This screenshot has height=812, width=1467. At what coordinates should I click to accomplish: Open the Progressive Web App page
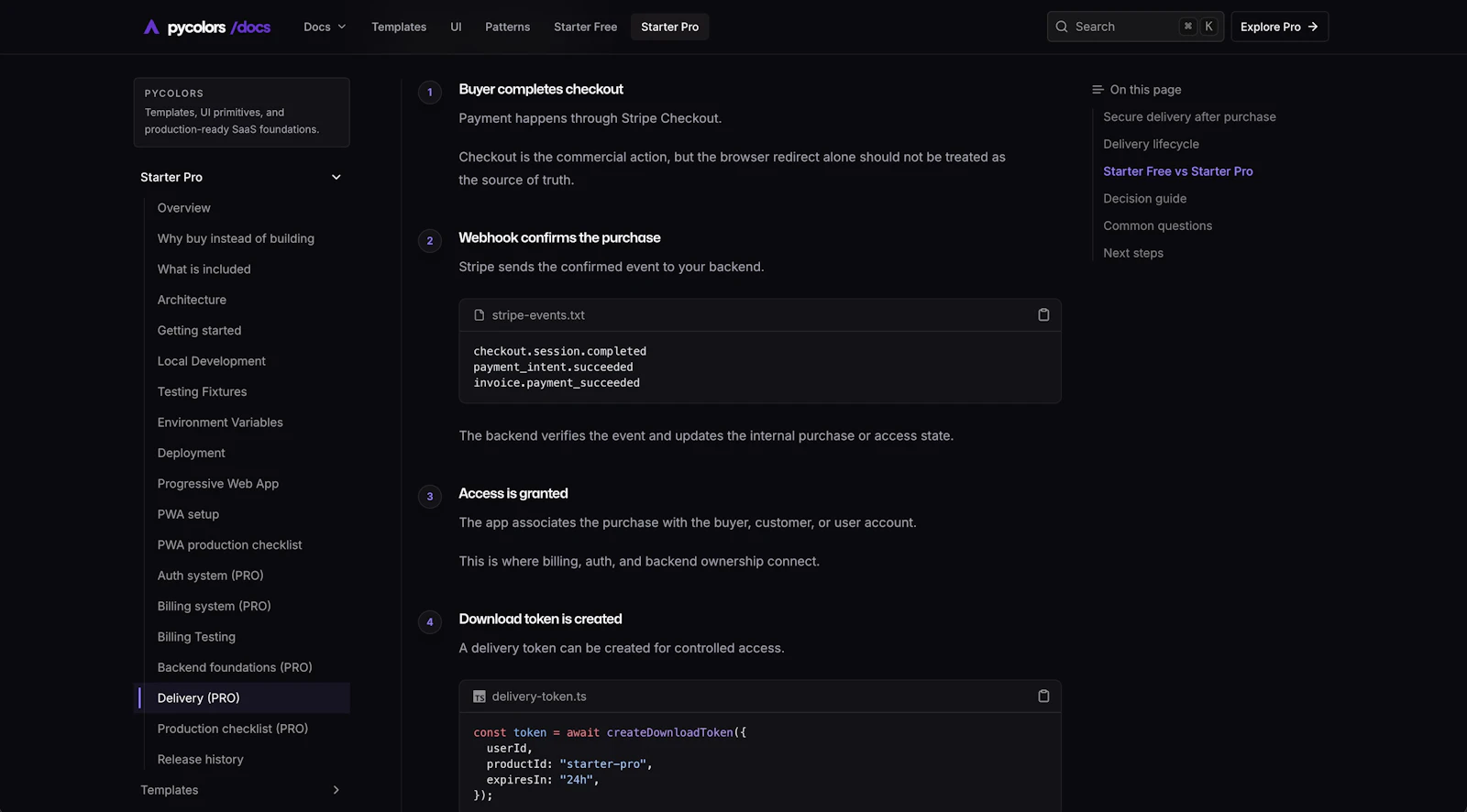coord(218,484)
